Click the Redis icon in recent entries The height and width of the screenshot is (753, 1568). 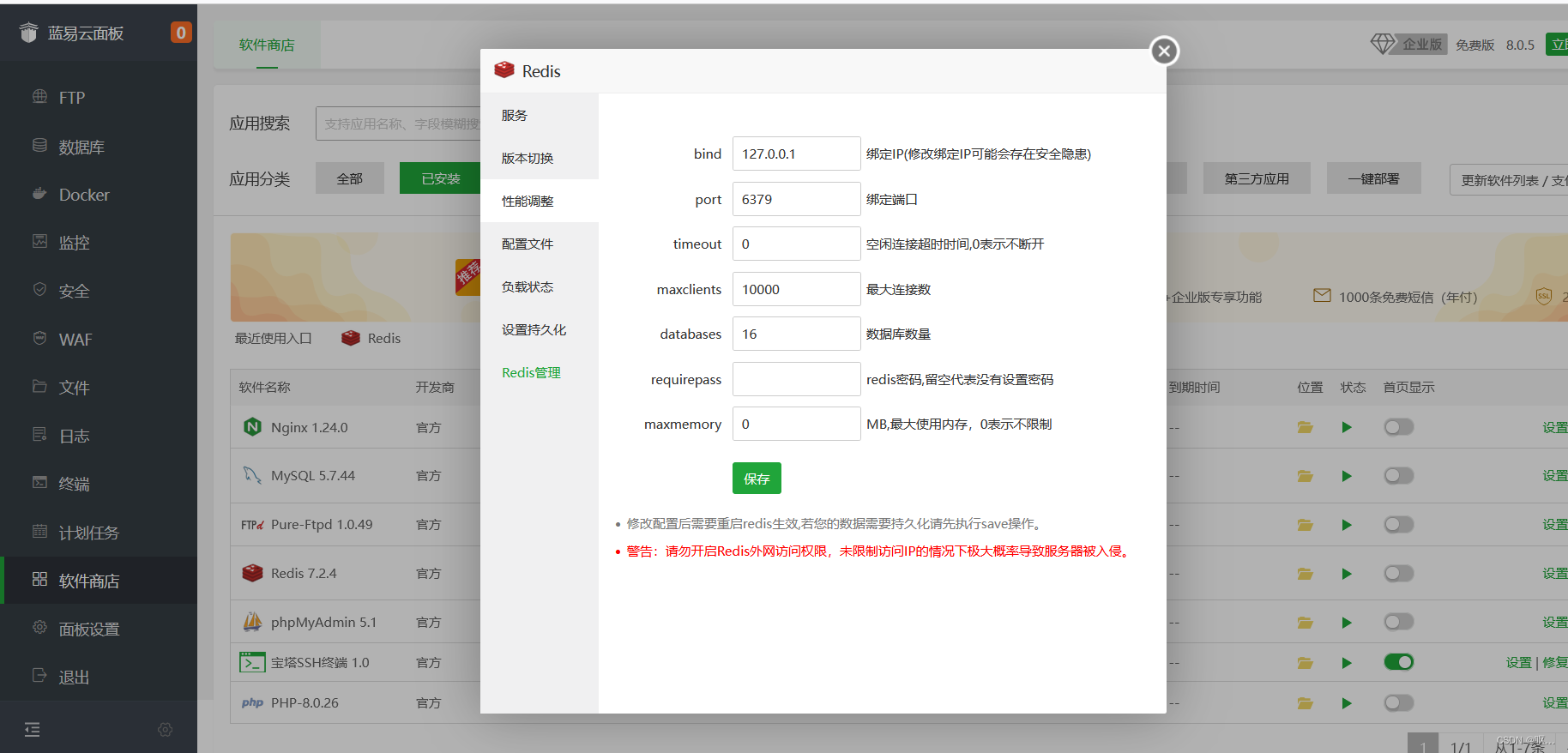tap(351, 338)
